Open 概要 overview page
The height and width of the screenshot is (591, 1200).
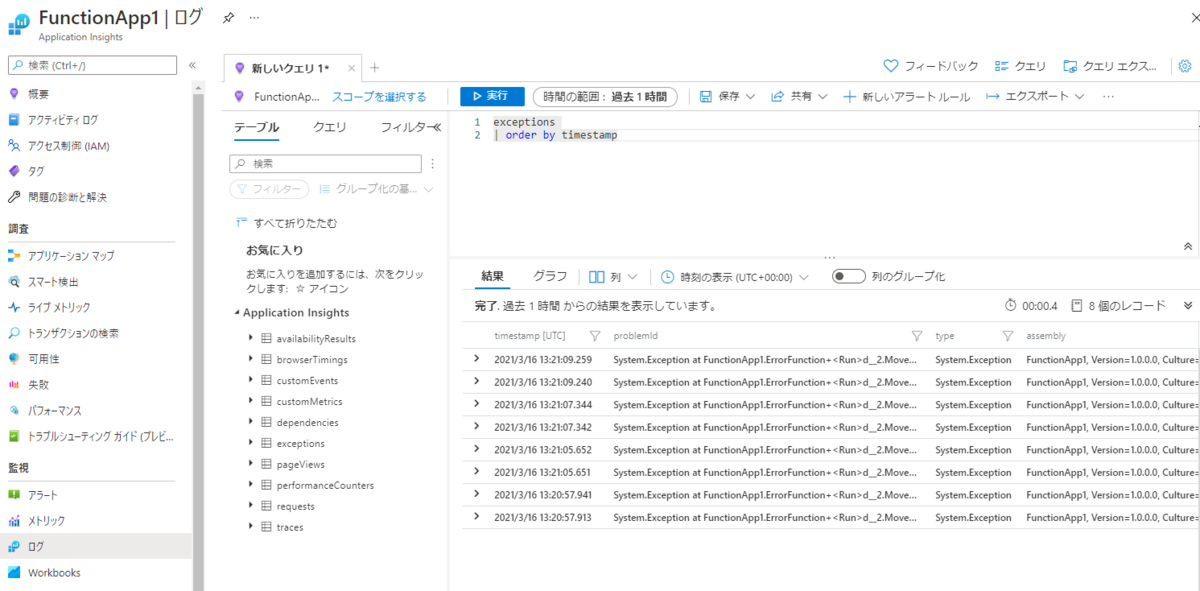pyautogui.click(x=38, y=94)
